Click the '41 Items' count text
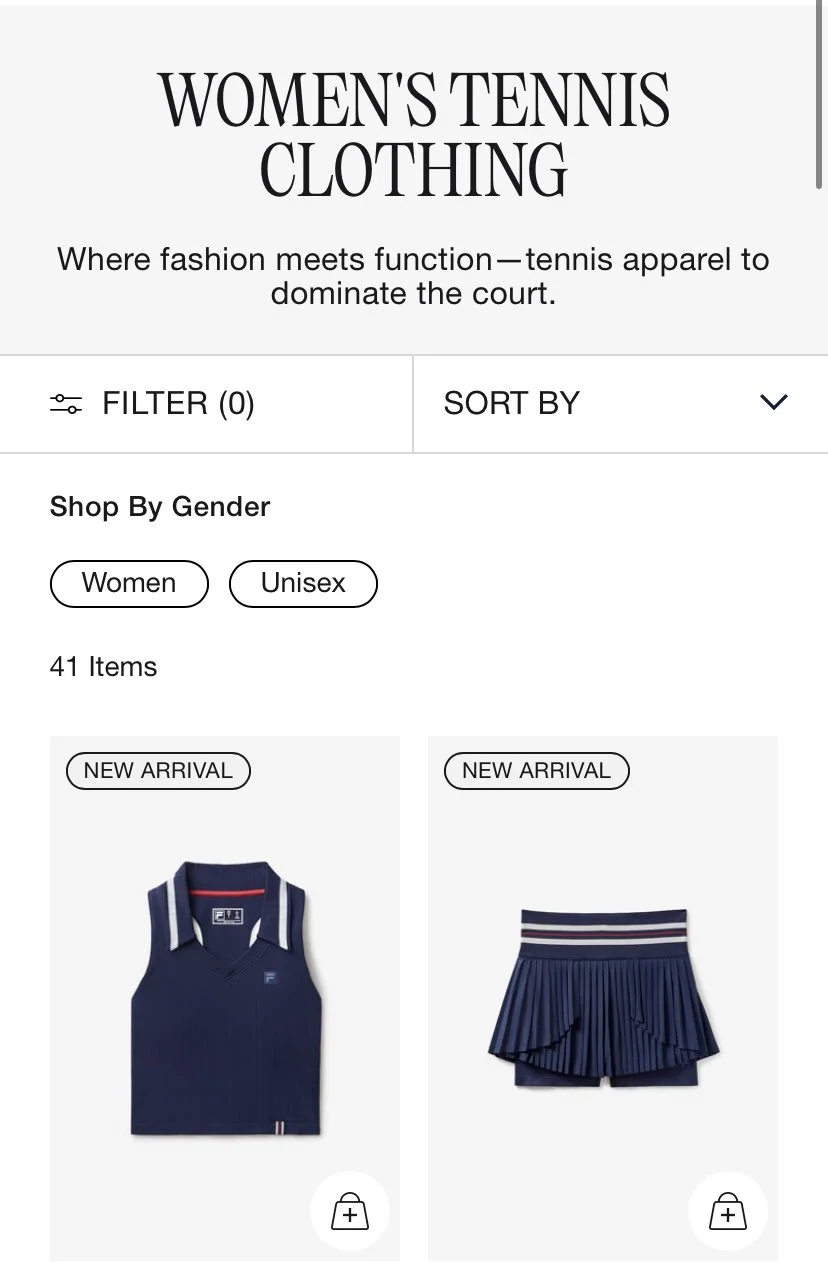Viewport: 828px width, 1263px height. point(103,667)
